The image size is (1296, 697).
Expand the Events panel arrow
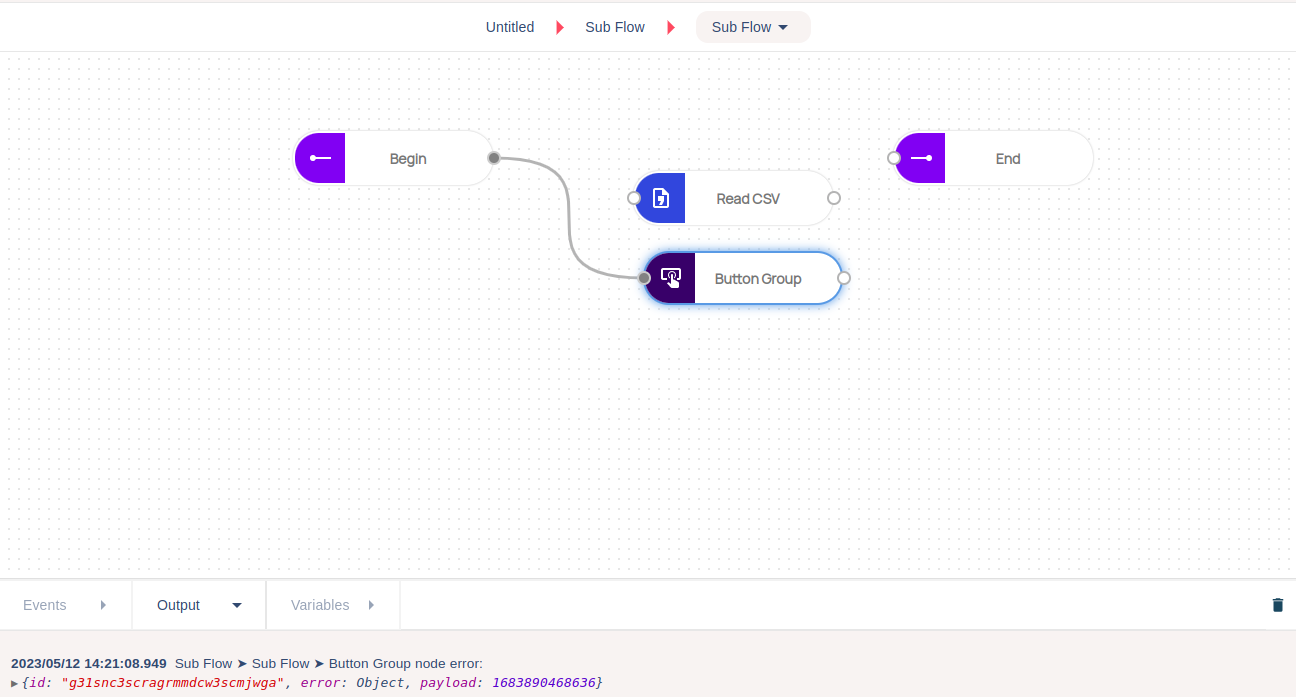104,605
